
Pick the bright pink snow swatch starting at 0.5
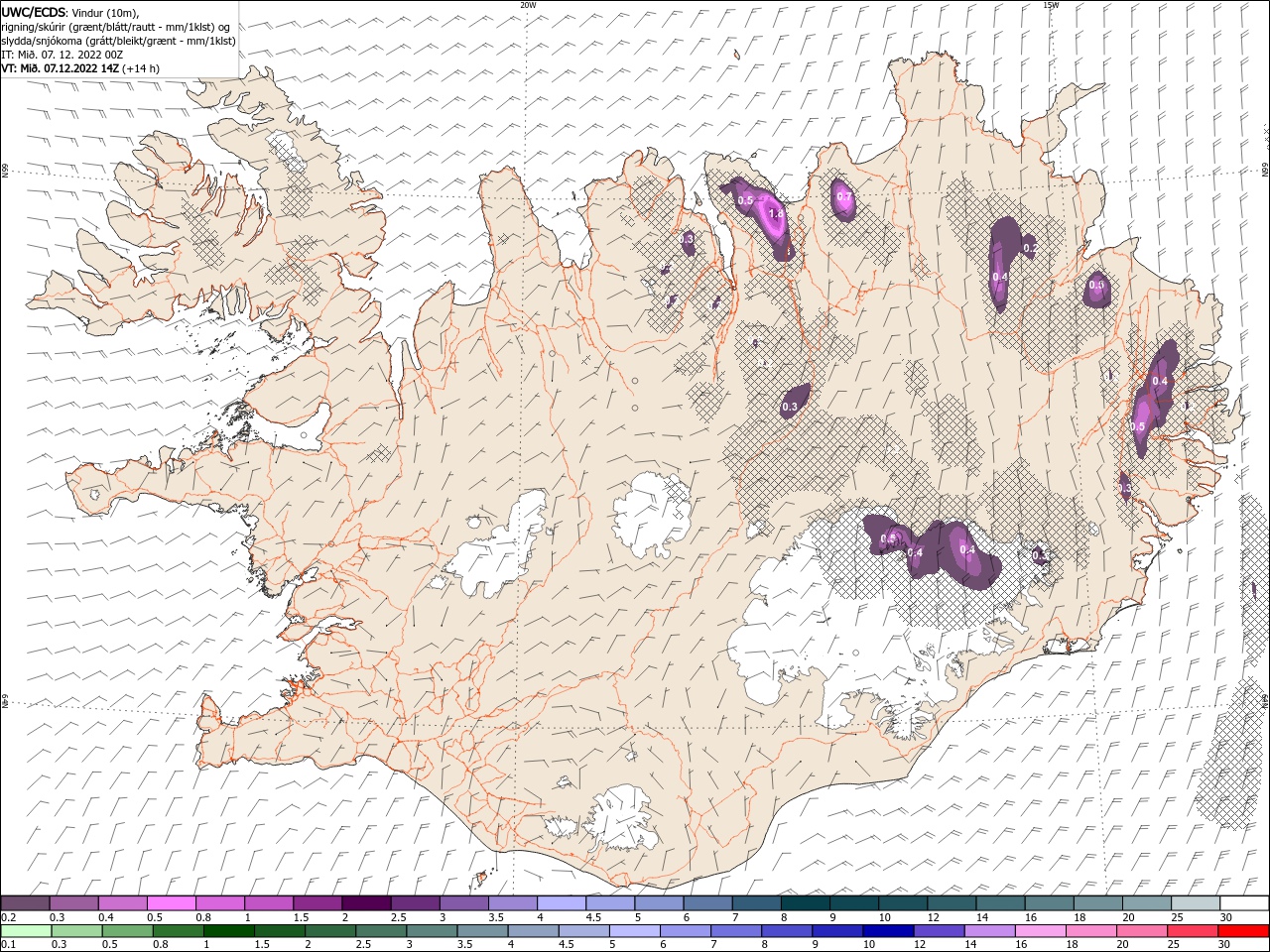(x=171, y=903)
